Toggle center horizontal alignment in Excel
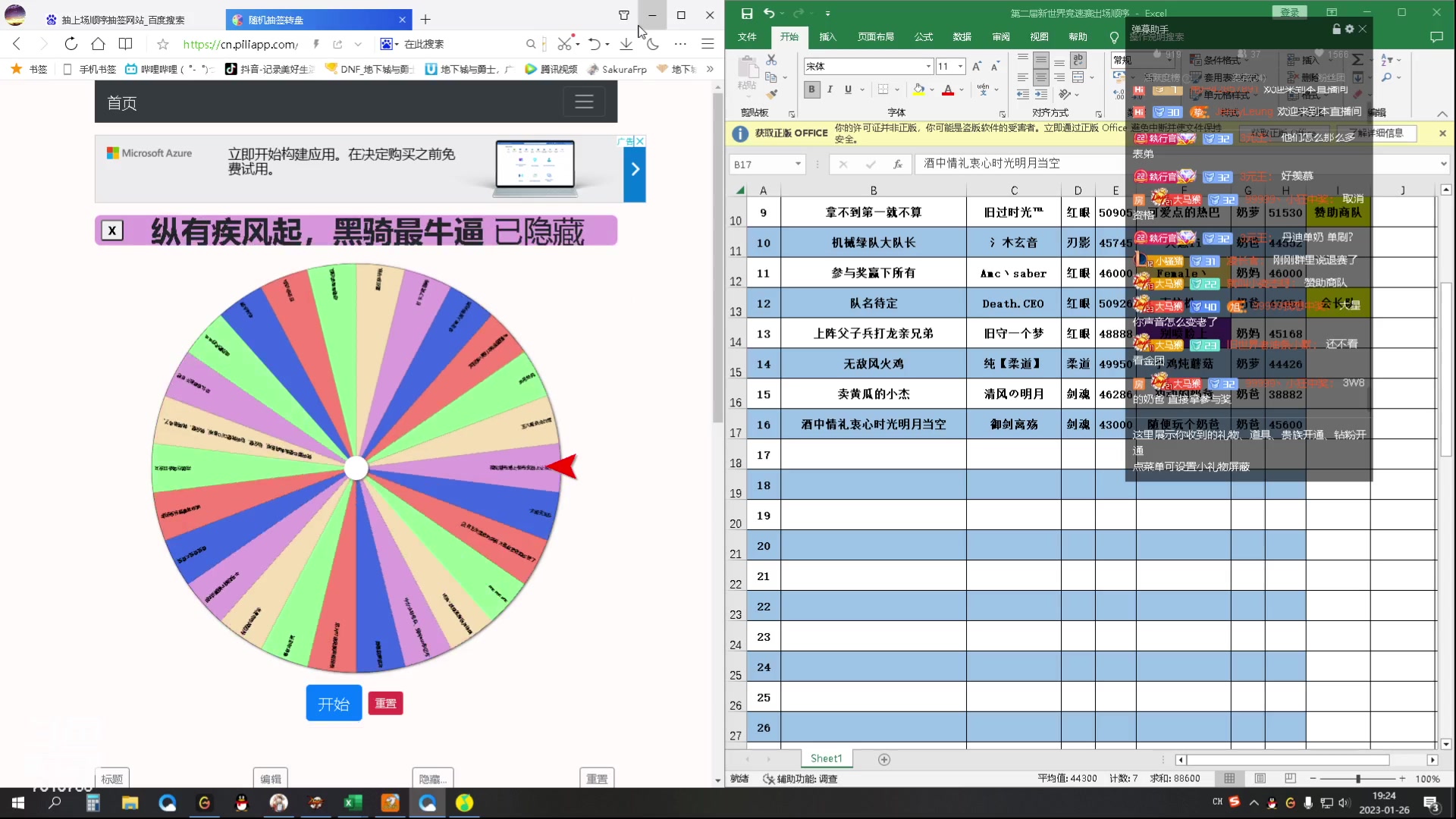Viewport: 1456px width, 819px height. click(1041, 77)
